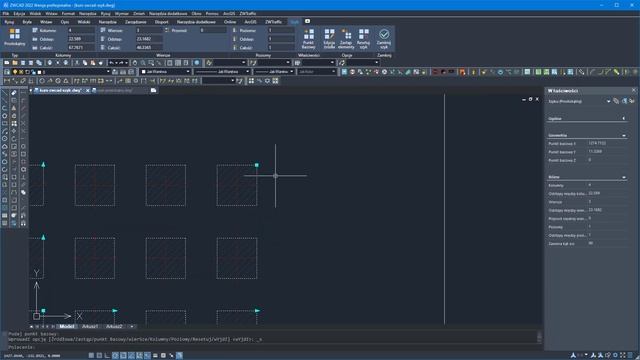Toggle grid display in status bar
This screenshot has width=640, height=360.
99,356
